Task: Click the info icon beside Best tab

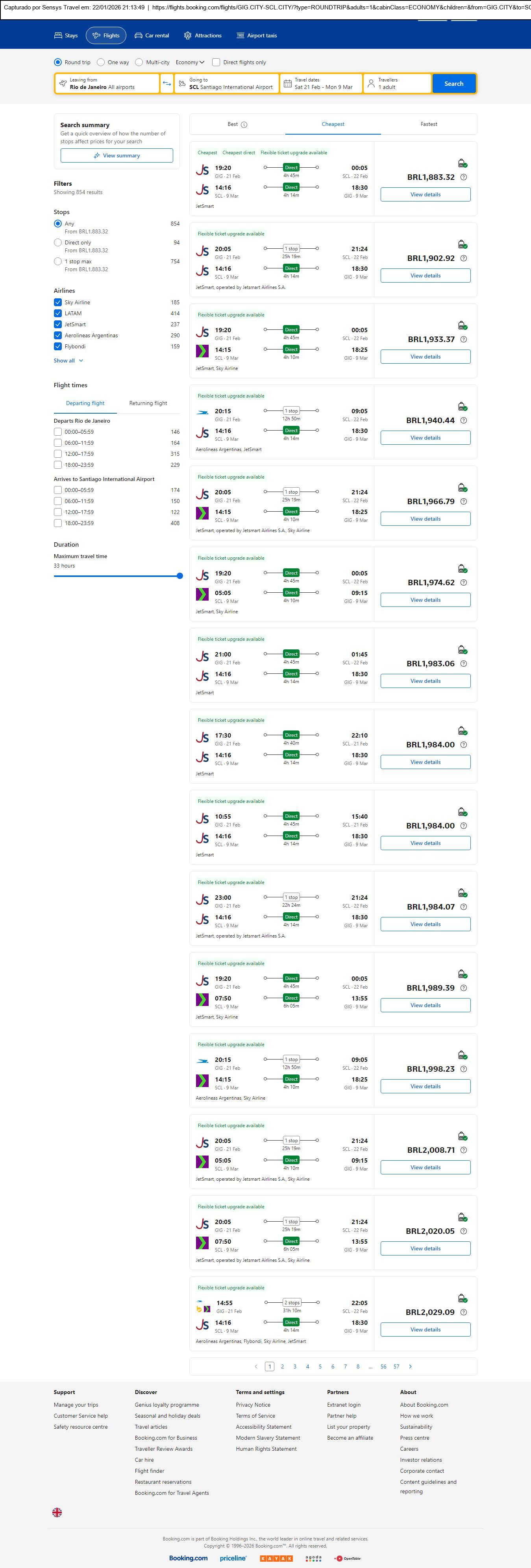Action: point(244,125)
